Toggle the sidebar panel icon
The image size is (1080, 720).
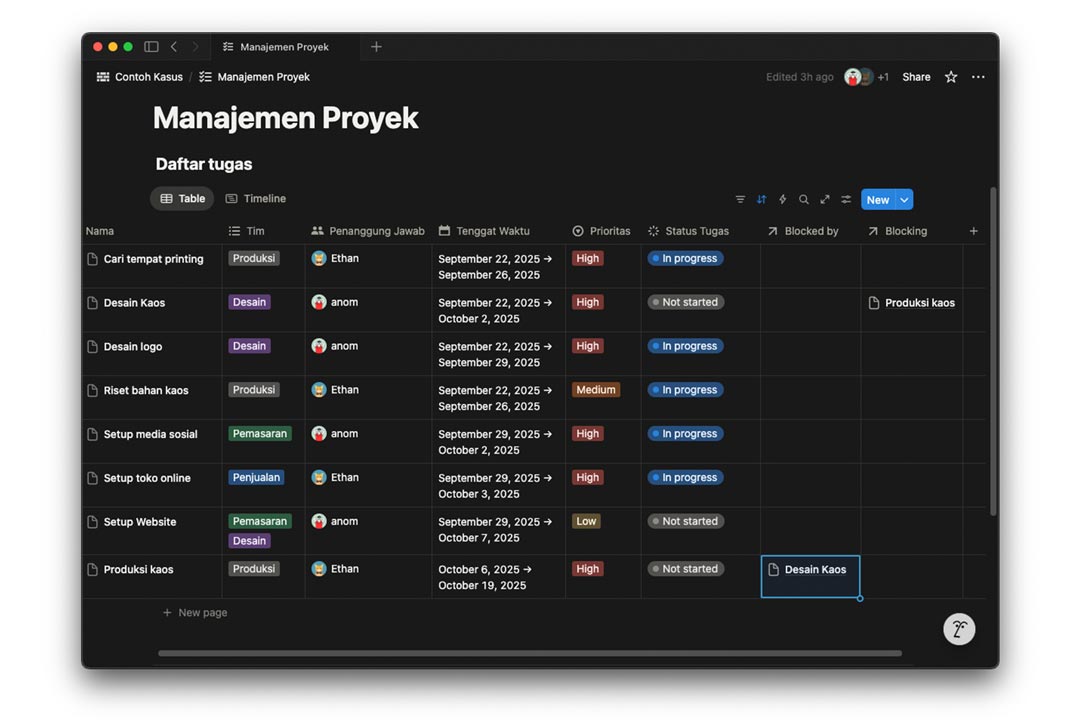[x=151, y=47]
